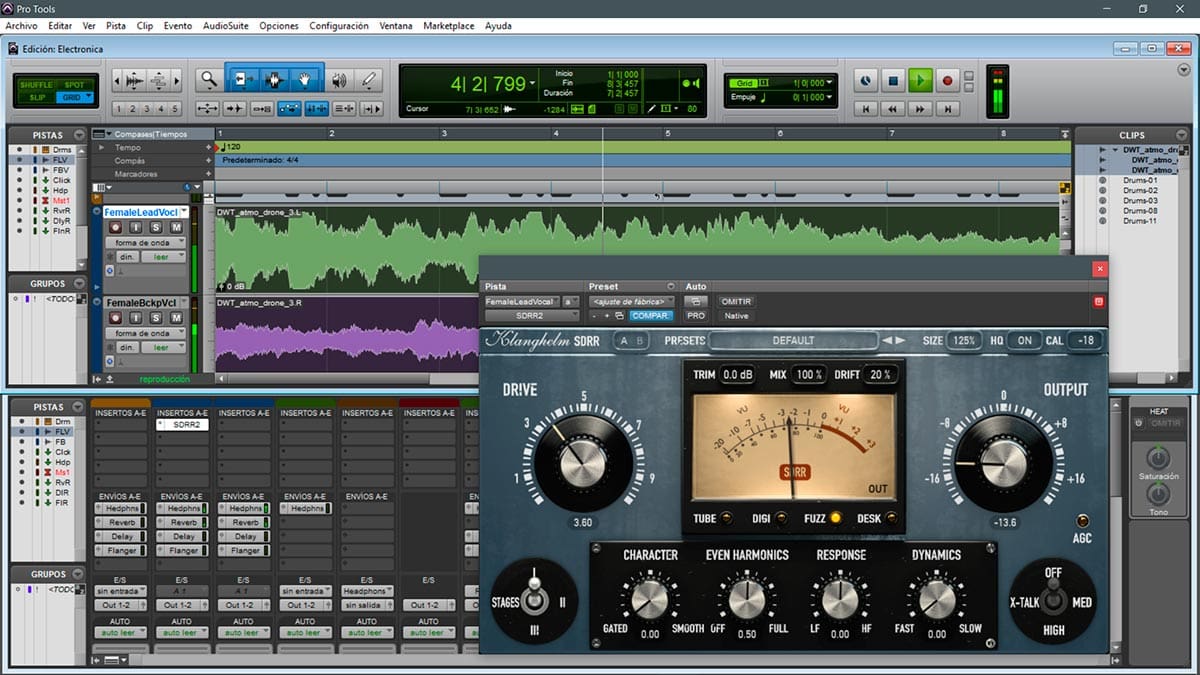Open the AudioSuite menu
Screen dimensions: 1200x675
tap(225, 25)
